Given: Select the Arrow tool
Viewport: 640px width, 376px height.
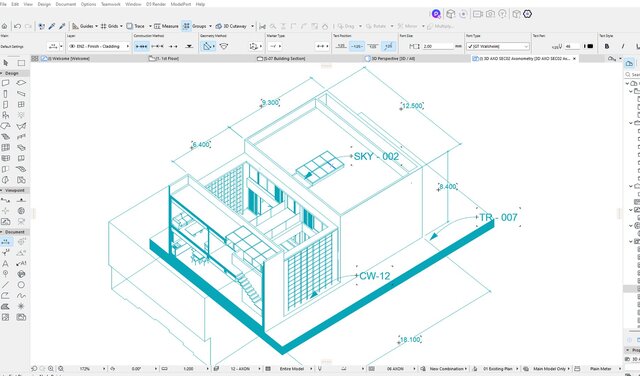Looking at the screenshot, I should [5, 63].
